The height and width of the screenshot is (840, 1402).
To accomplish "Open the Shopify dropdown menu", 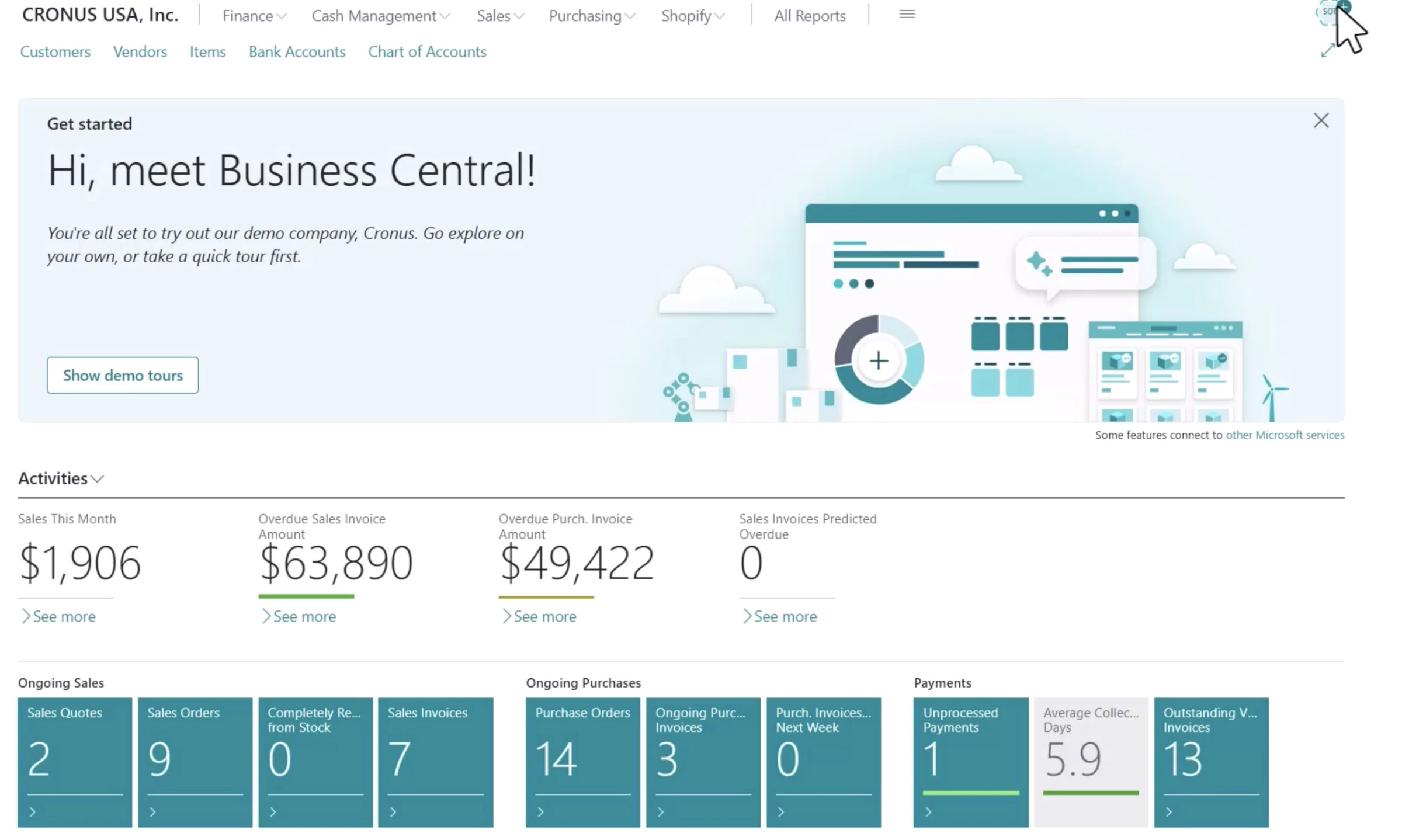I will (692, 16).
